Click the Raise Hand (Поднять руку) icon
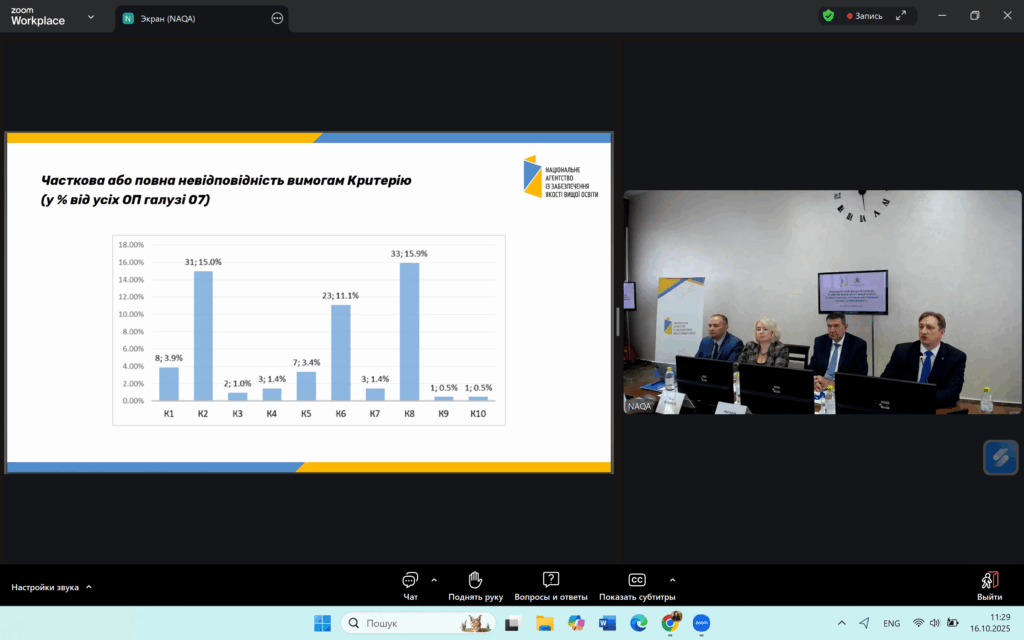Screen dimensions: 1024x640 click(x=475, y=580)
